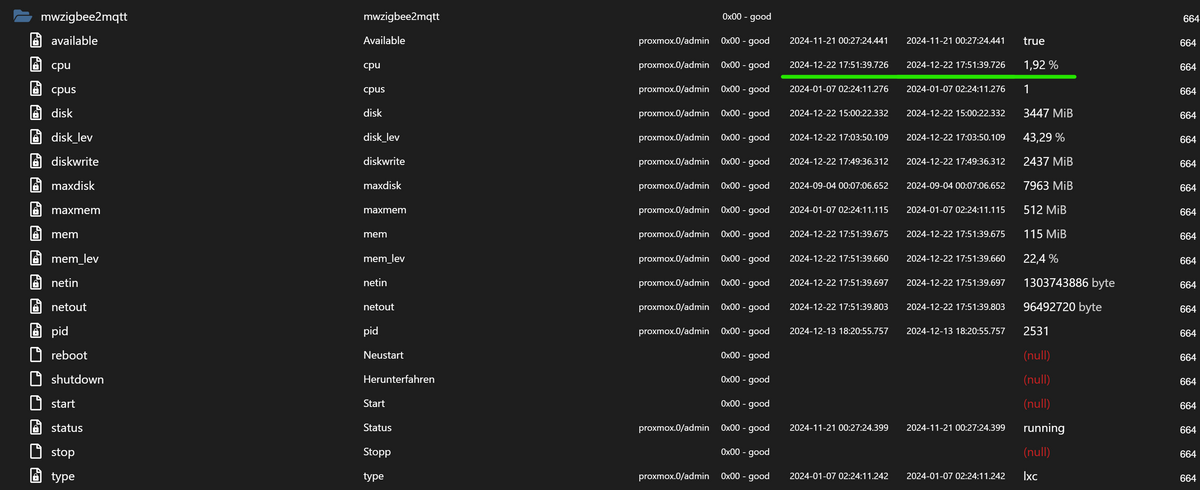Click the file icon beside available
This screenshot has width=1200, height=490.
[36, 41]
